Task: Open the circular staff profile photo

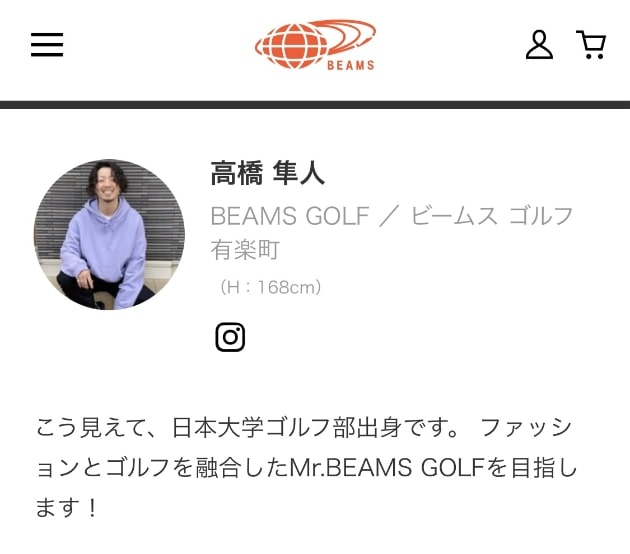Action: pos(109,235)
